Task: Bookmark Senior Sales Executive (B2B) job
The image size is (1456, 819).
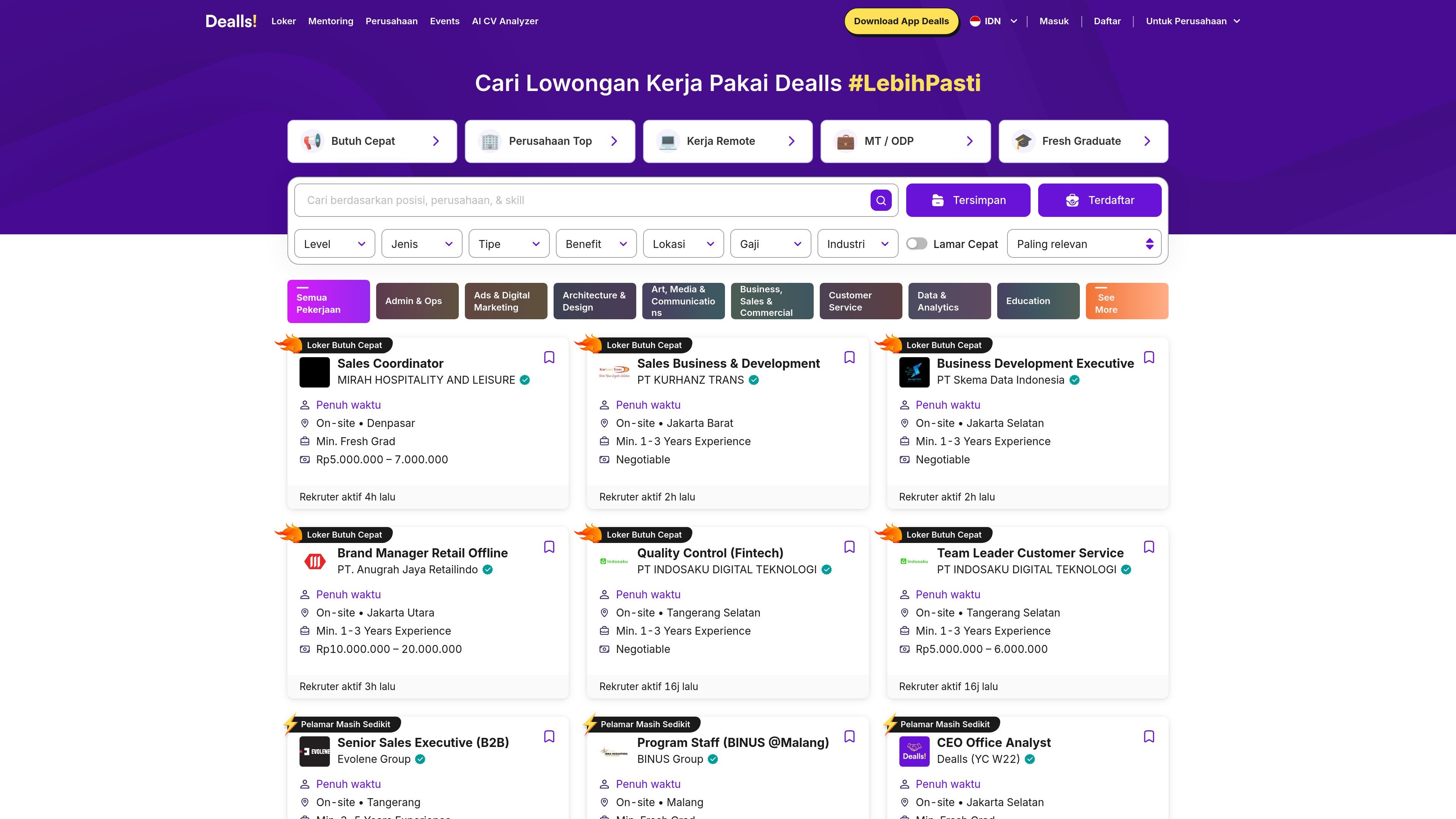Action: pos(549,736)
